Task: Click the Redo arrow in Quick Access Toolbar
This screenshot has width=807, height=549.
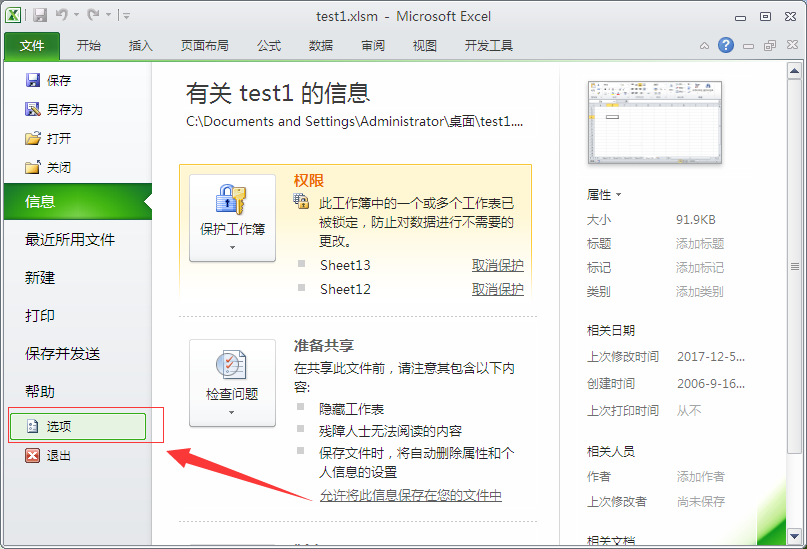Action: point(94,15)
